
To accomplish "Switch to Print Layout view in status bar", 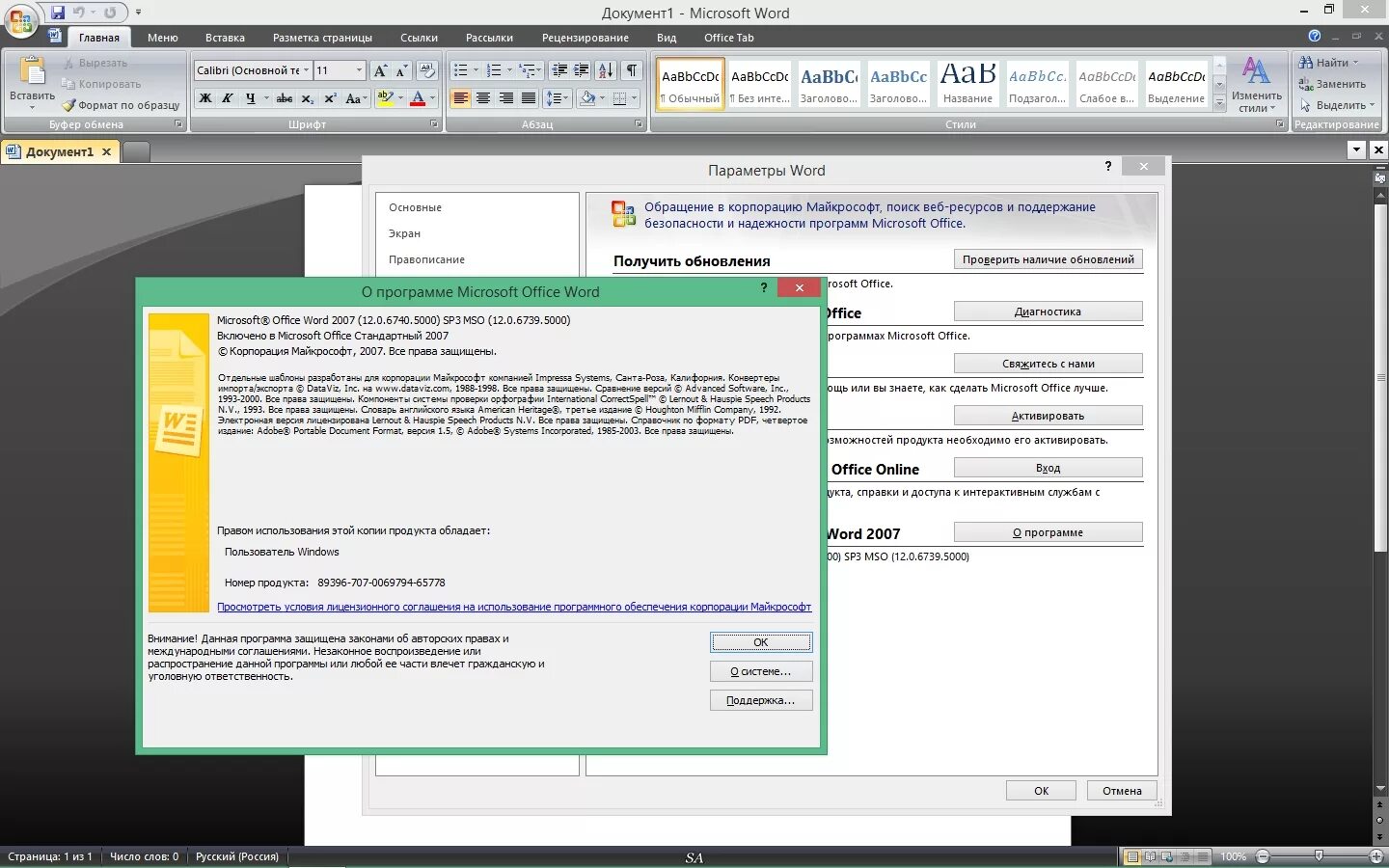I will (x=1133, y=856).
